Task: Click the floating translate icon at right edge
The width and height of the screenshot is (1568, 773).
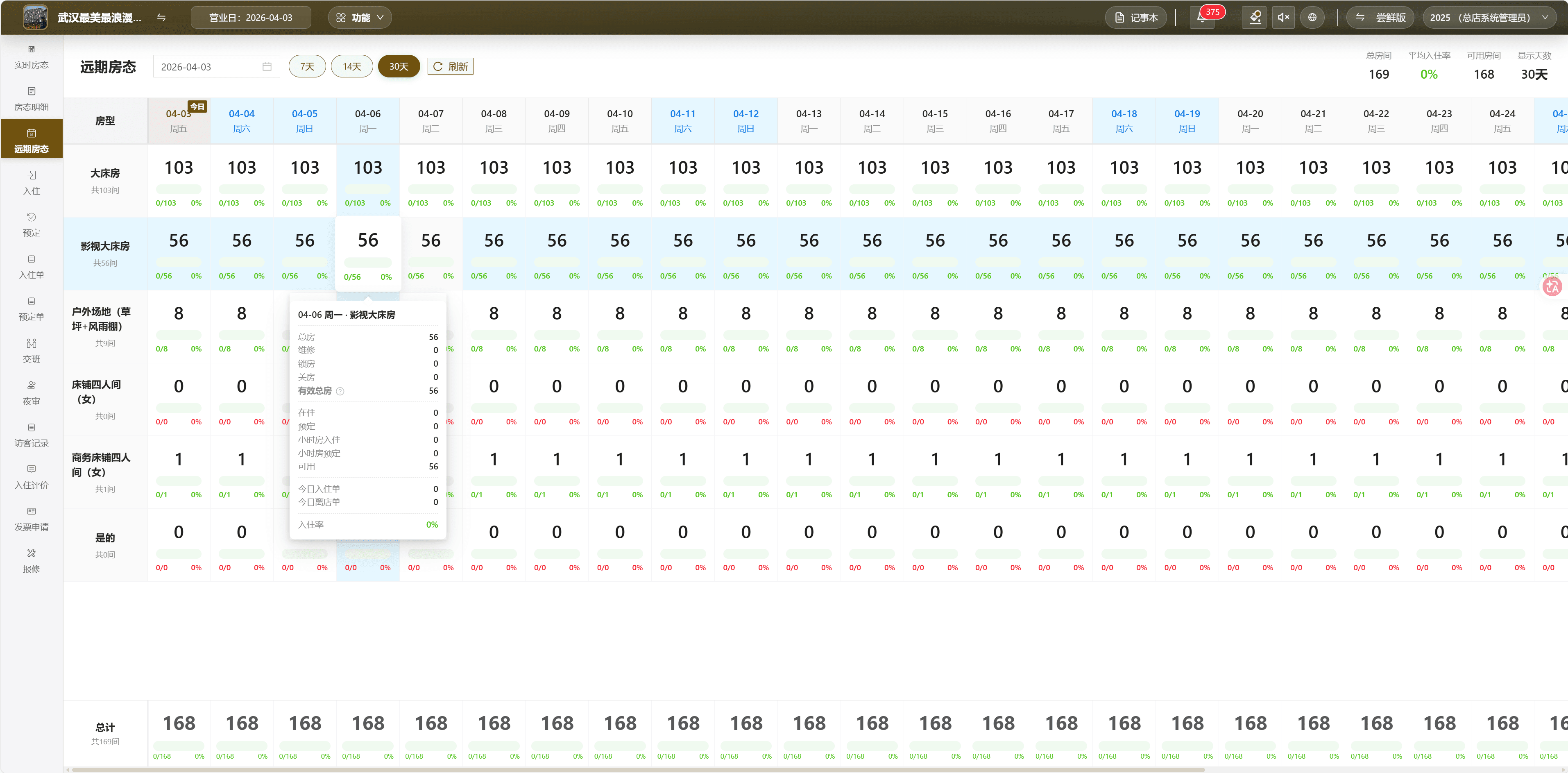Action: point(1552,286)
